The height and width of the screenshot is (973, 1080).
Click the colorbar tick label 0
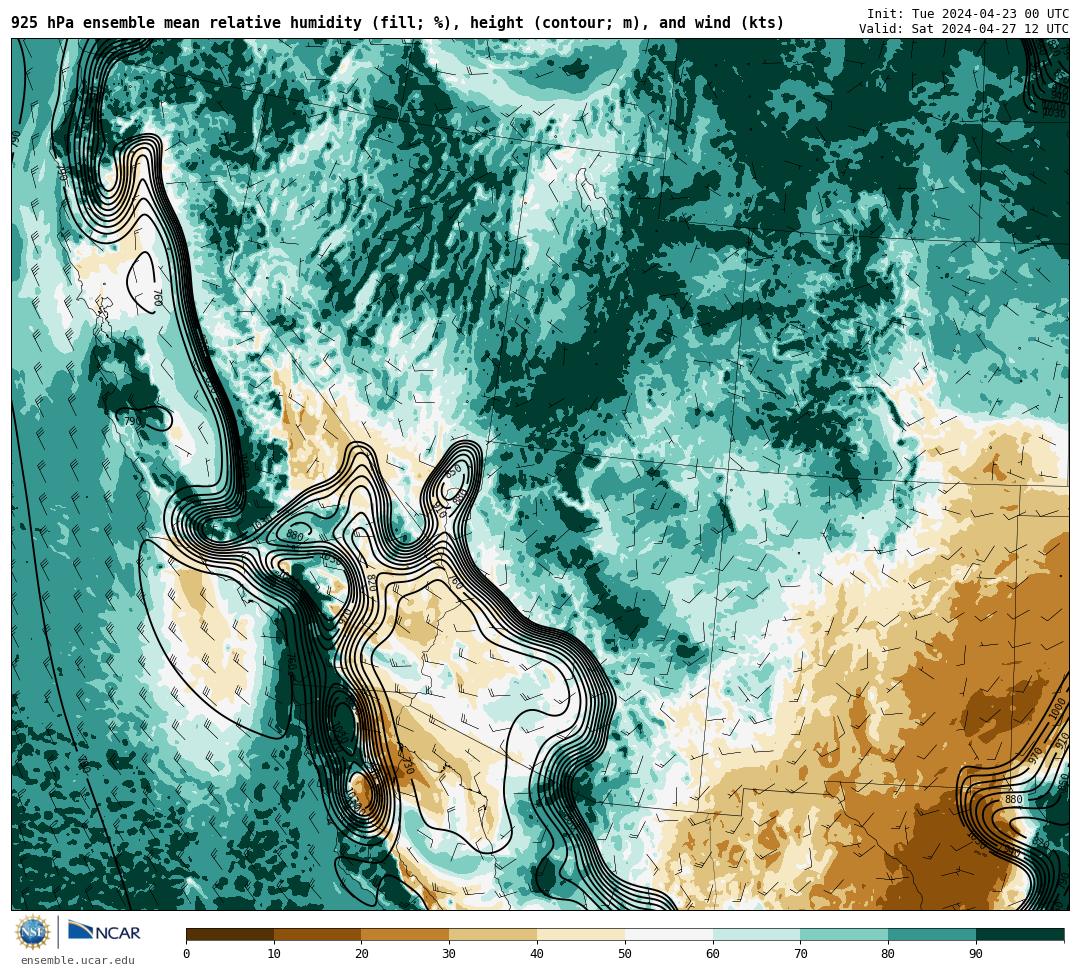[x=187, y=954]
